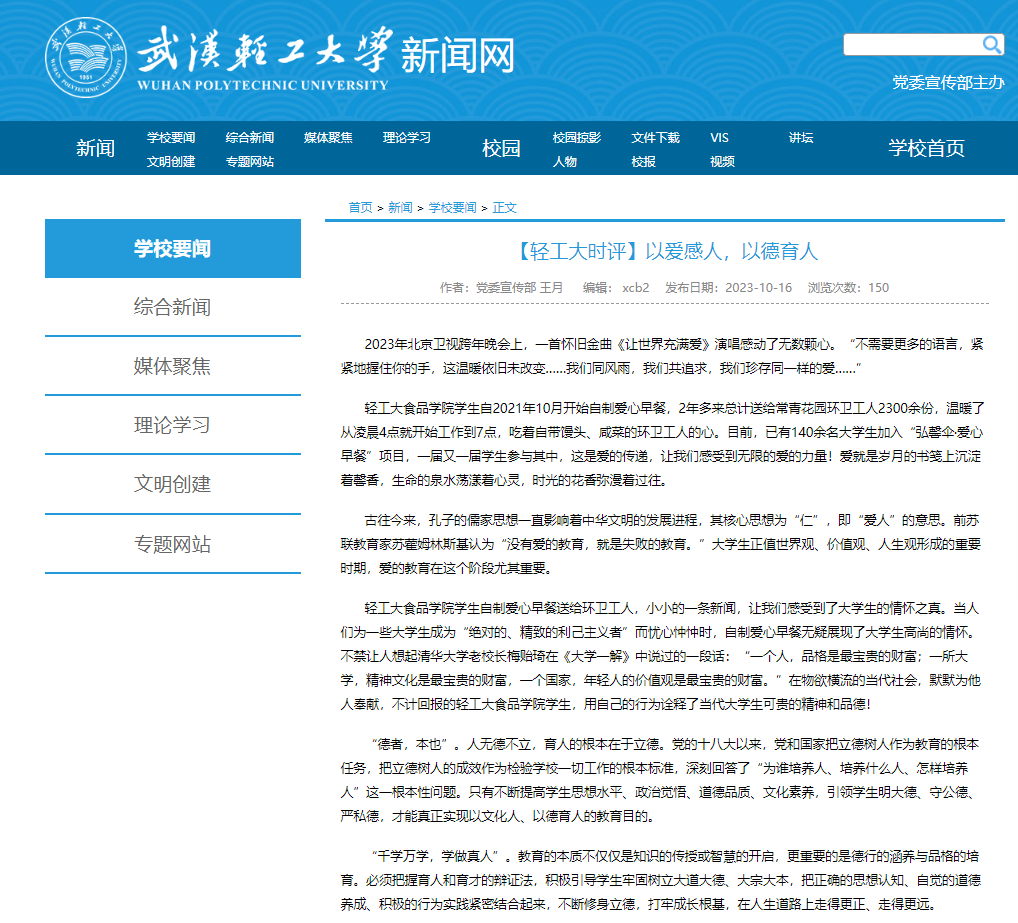
Task: Click the university seal logo
Action: [86, 57]
